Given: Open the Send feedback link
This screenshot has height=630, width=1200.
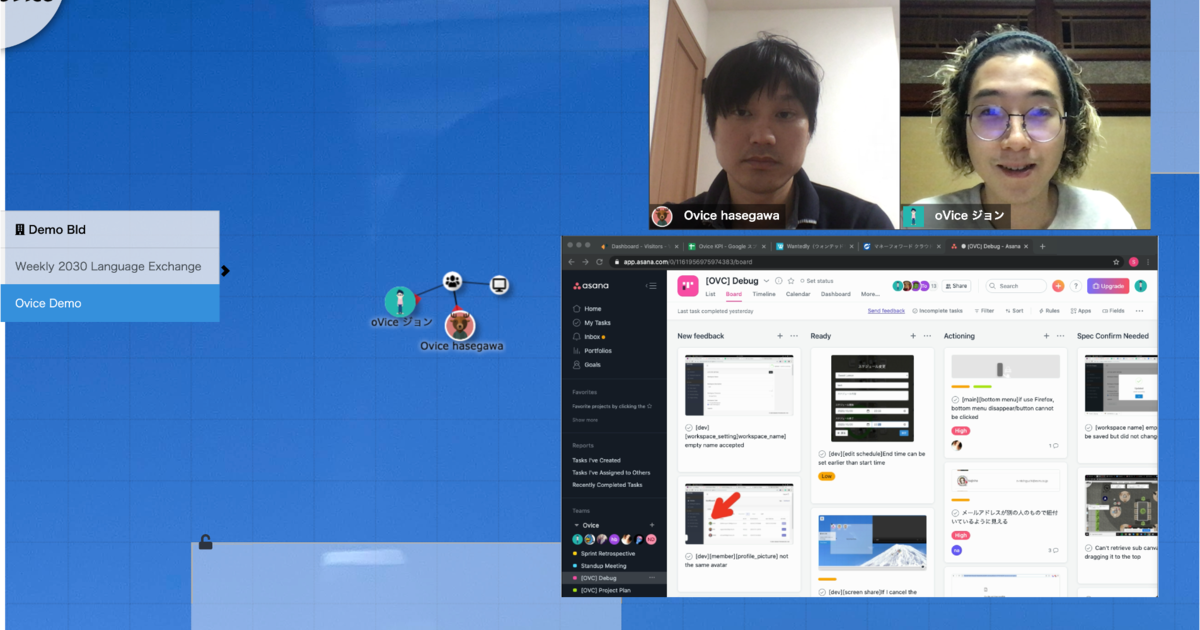Looking at the screenshot, I should point(886,311).
